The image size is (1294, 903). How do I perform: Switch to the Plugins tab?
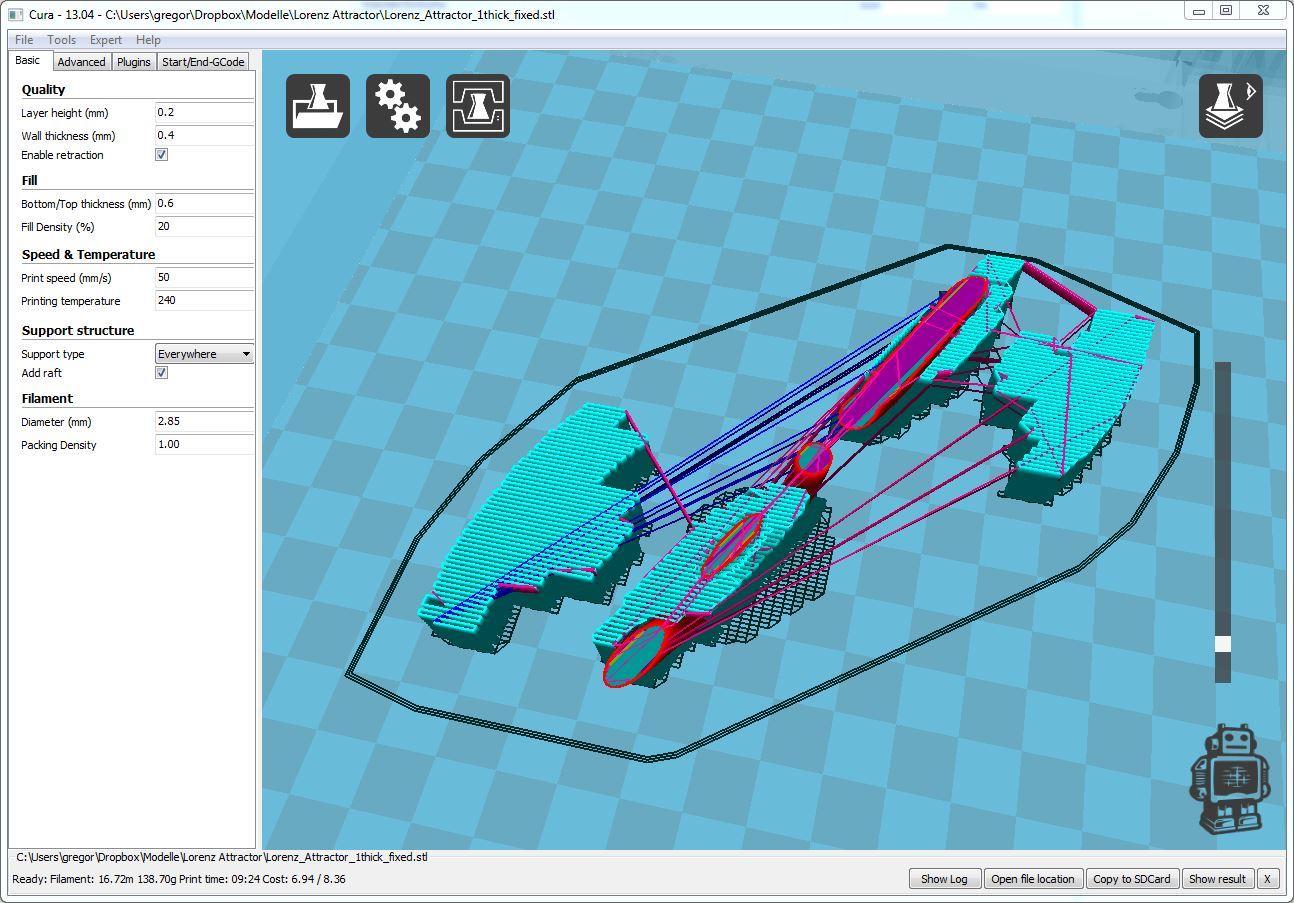133,62
